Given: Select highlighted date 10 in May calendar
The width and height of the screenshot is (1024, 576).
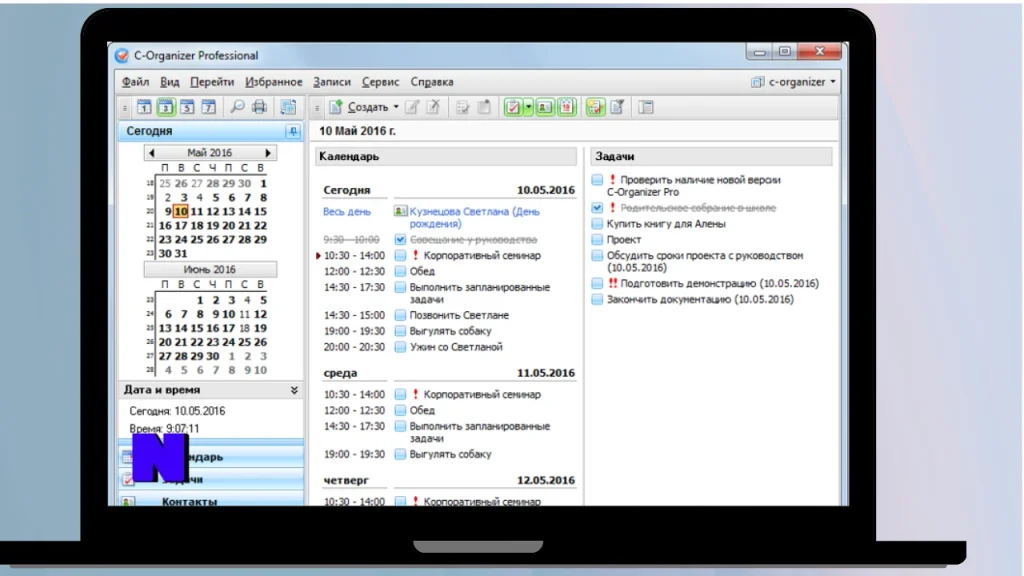Looking at the screenshot, I should point(181,212).
